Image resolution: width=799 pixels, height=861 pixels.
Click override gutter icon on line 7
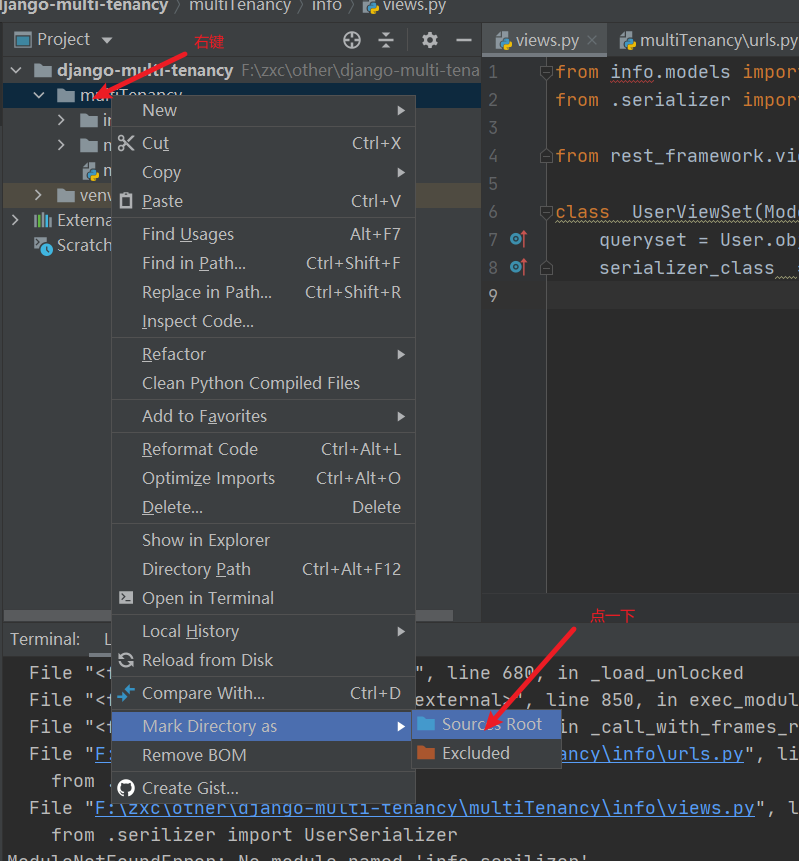coord(518,239)
